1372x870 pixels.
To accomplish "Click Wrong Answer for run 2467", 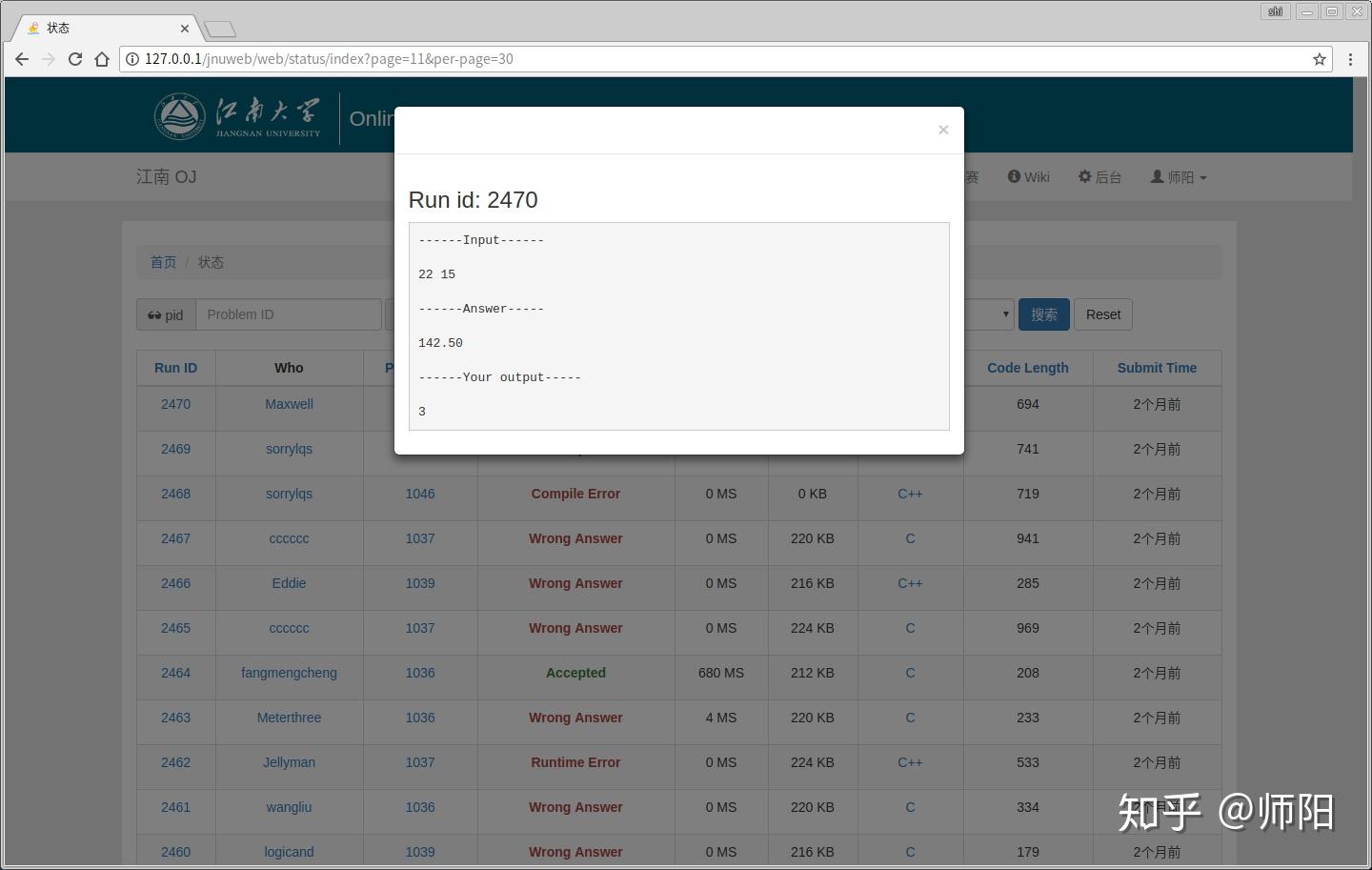I will tap(575, 538).
